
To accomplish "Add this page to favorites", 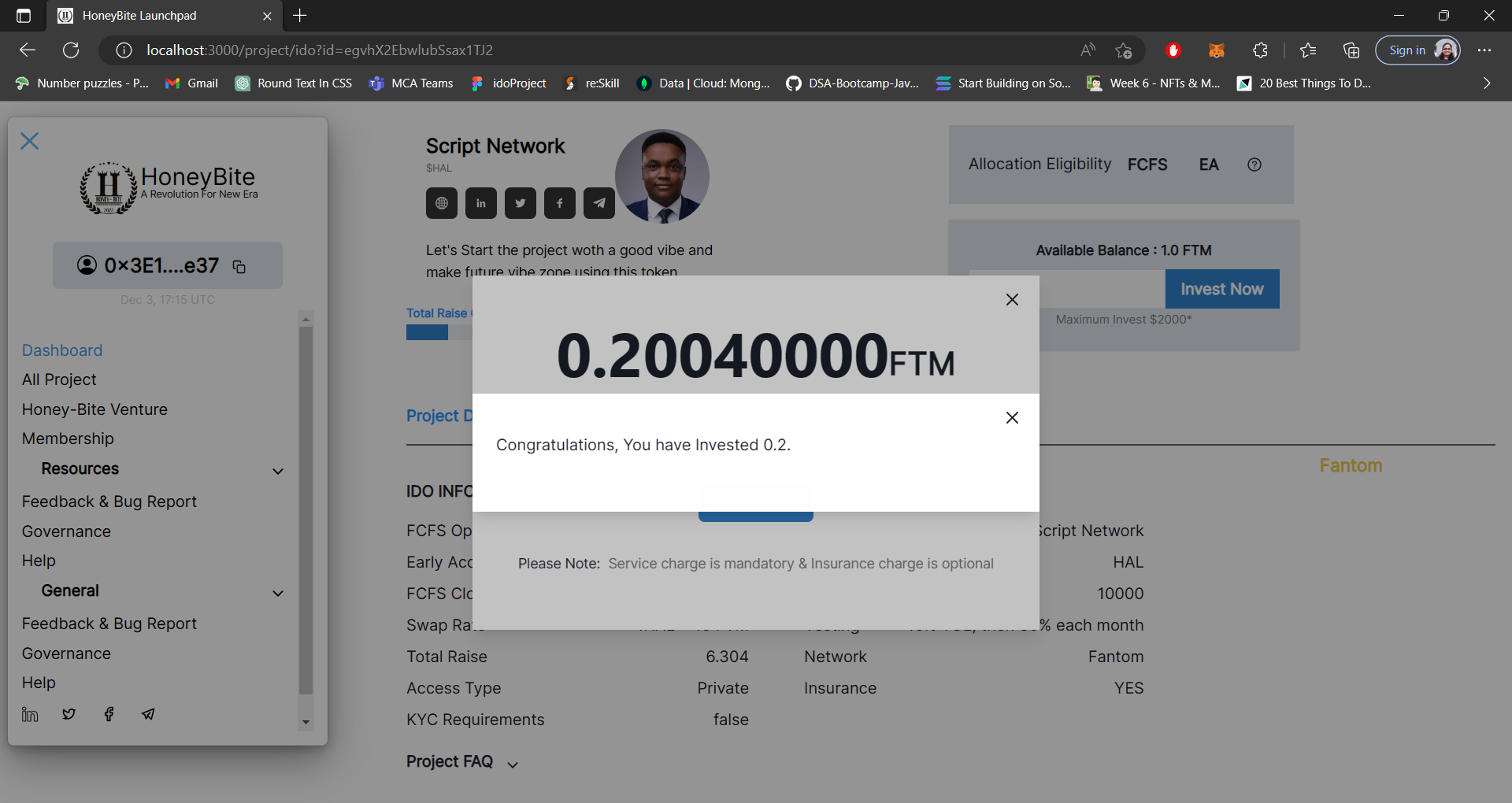I will coord(1124,50).
